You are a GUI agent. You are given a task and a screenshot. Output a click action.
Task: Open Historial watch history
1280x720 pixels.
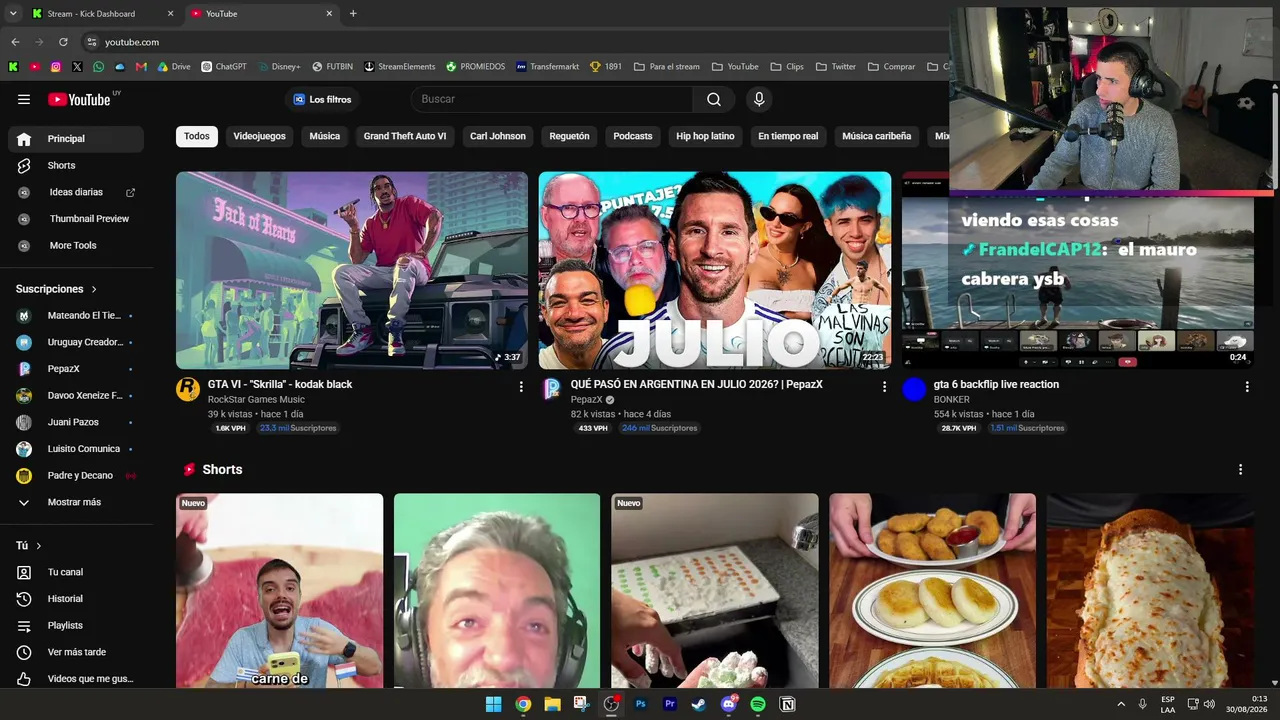[76, 599]
